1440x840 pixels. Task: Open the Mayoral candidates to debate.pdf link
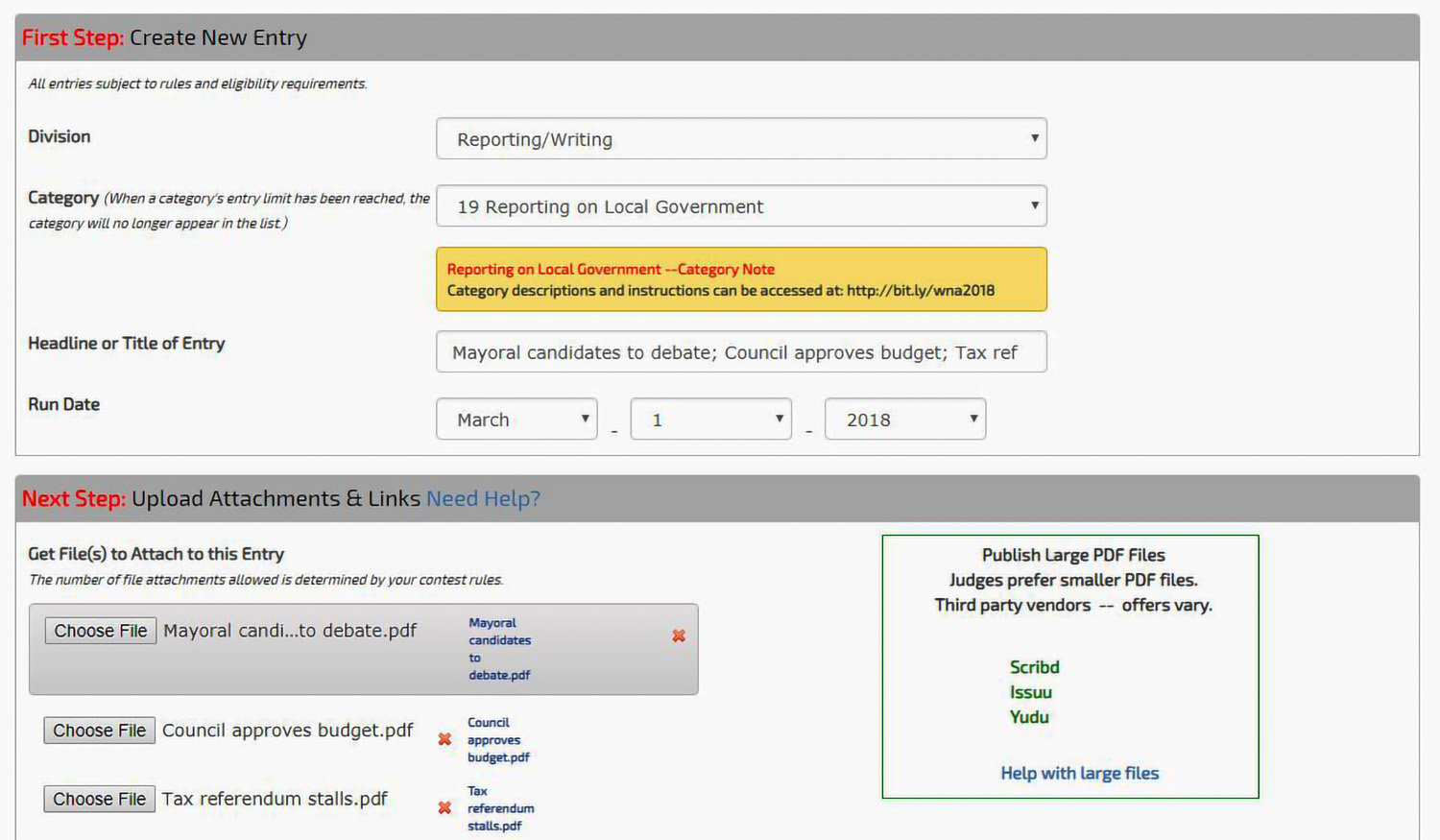[499, 649]
